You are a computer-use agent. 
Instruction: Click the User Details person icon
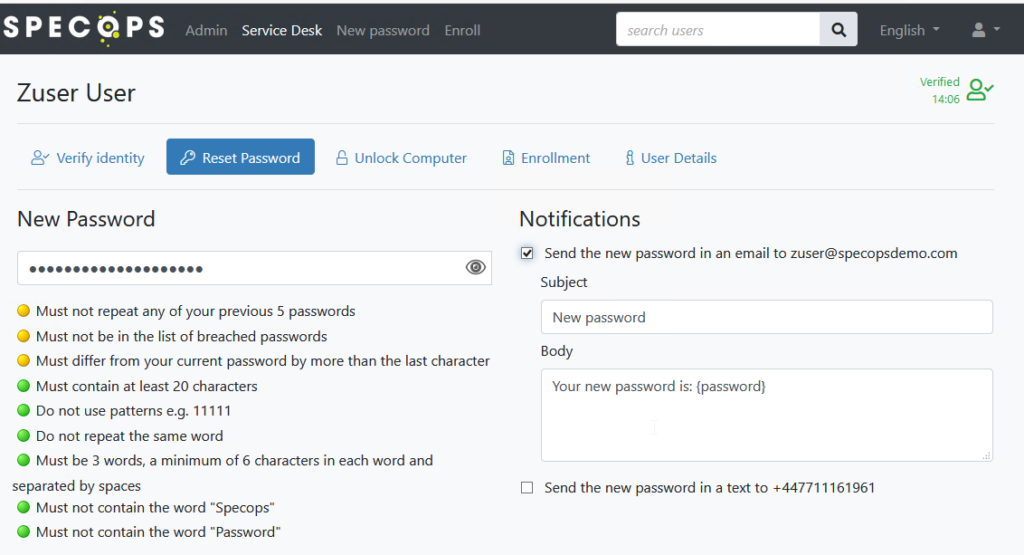tap(630, 158)
